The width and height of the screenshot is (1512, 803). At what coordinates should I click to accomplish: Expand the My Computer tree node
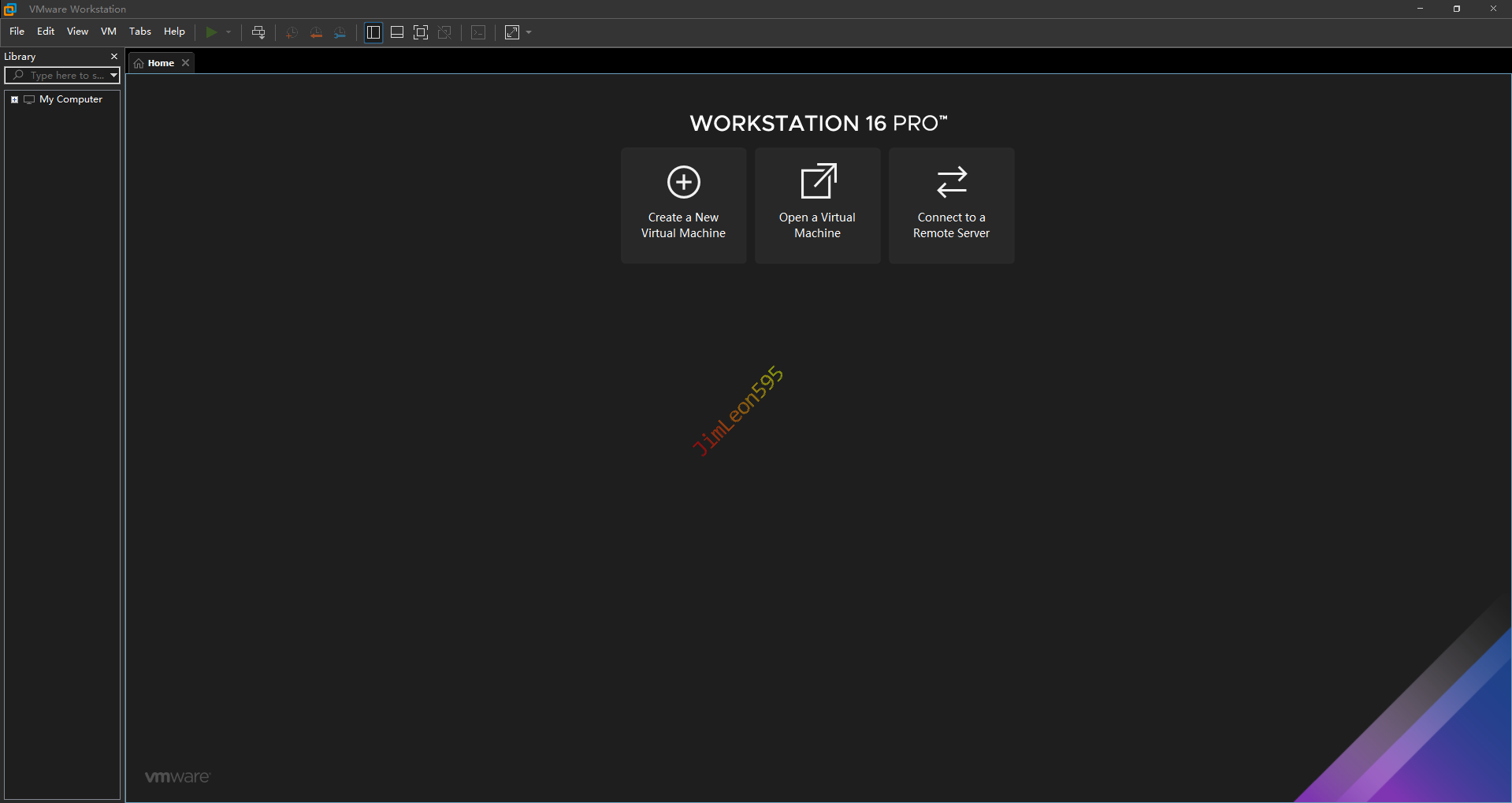click(14, 99)
